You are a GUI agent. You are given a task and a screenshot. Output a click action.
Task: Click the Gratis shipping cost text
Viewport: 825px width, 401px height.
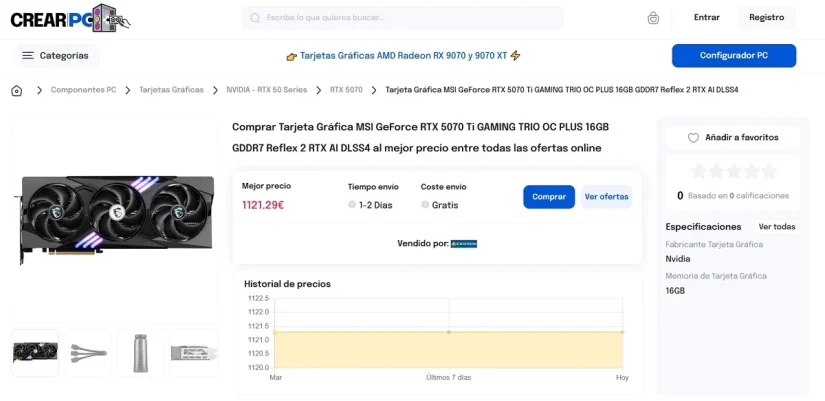[x=445, y=205]
